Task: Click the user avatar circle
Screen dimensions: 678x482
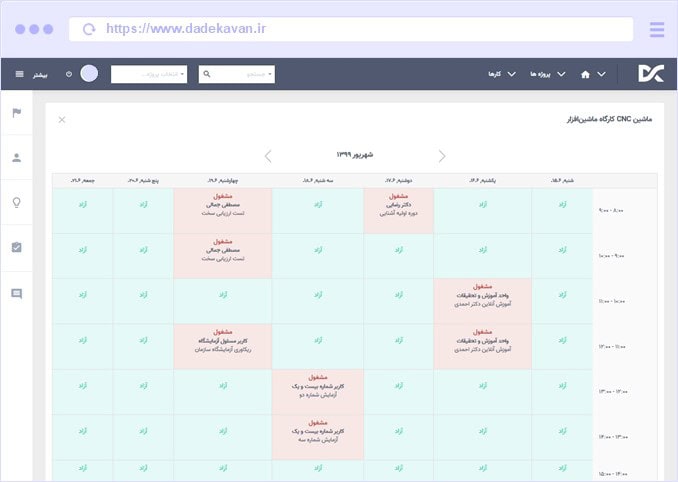Action: (x=90, y=74)
